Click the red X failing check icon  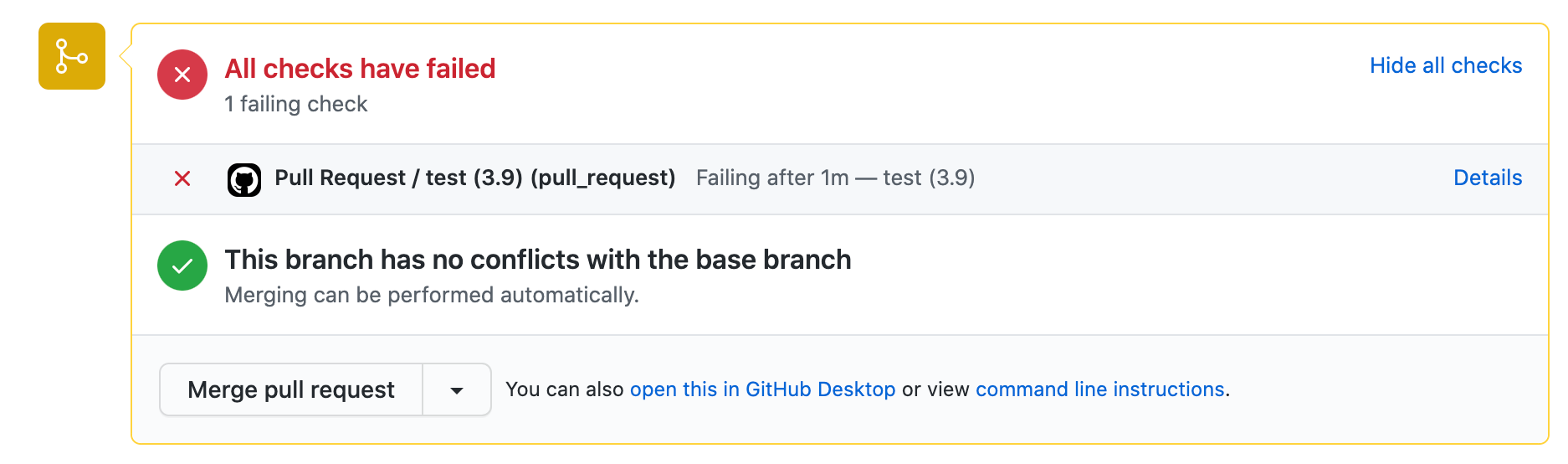[x=182, y=178]
